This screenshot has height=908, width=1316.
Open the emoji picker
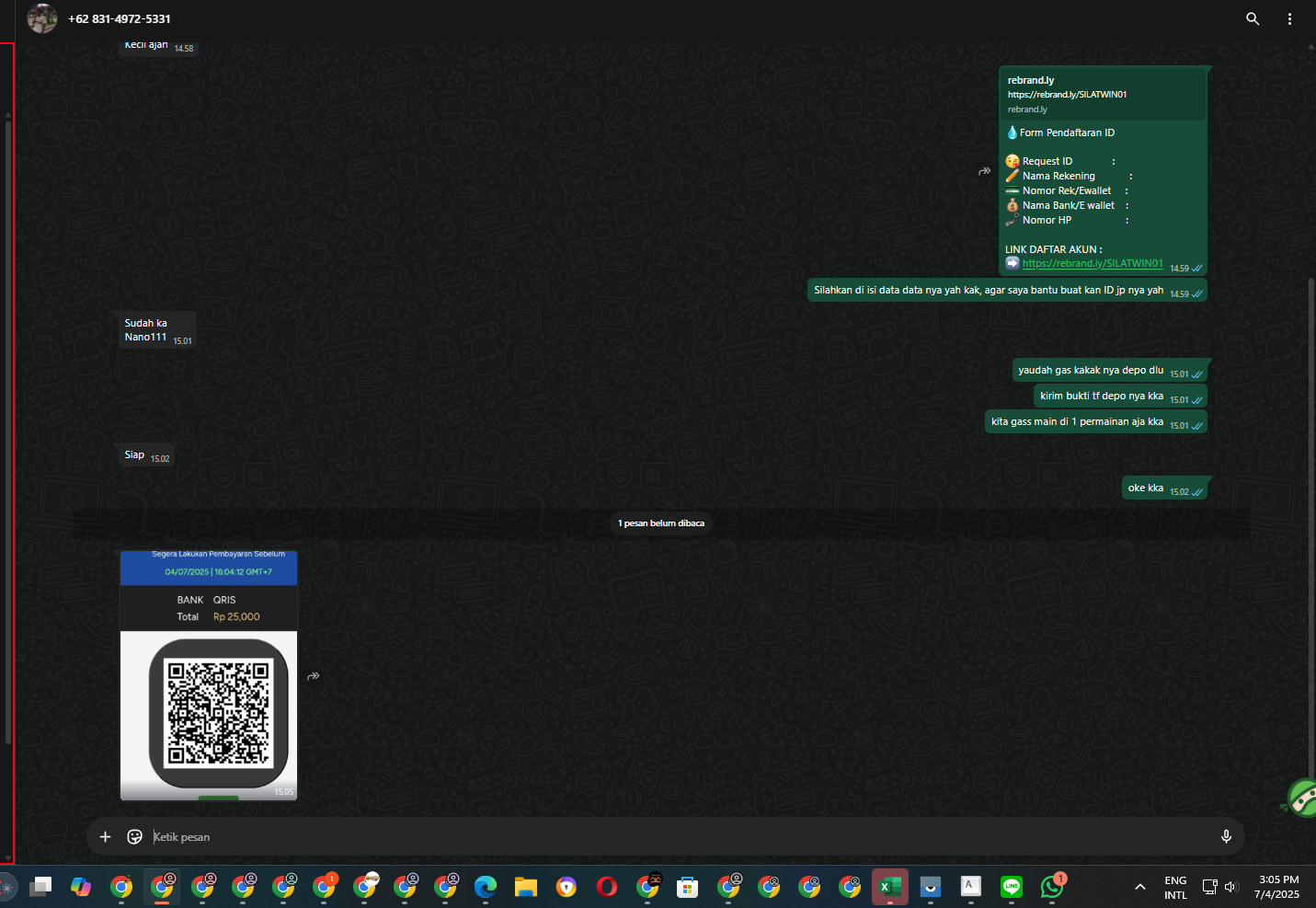pos(134,836)
